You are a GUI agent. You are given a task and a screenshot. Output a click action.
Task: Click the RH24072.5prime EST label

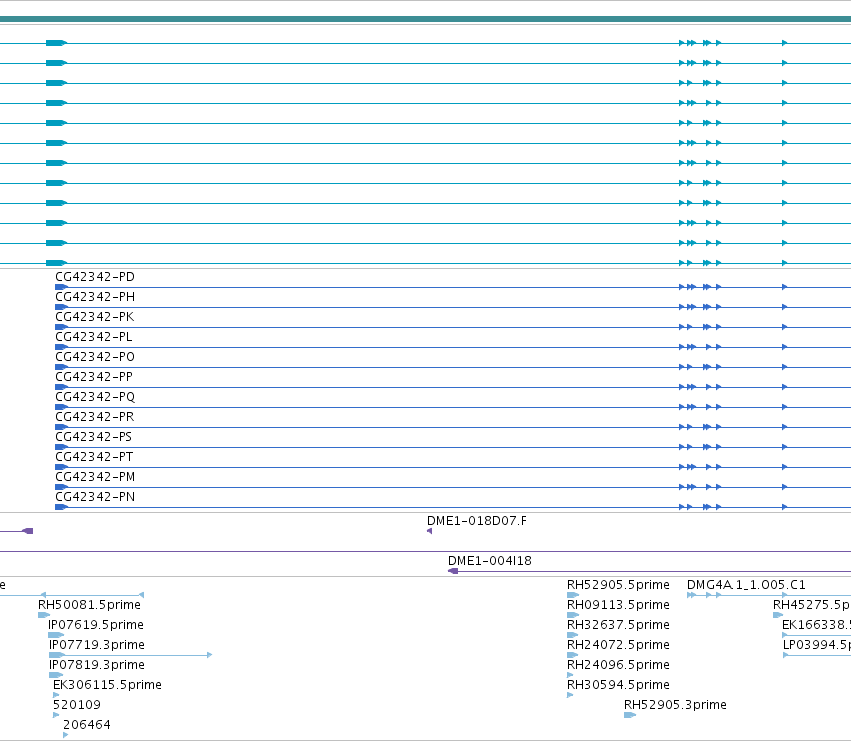(x=618, y=645)
